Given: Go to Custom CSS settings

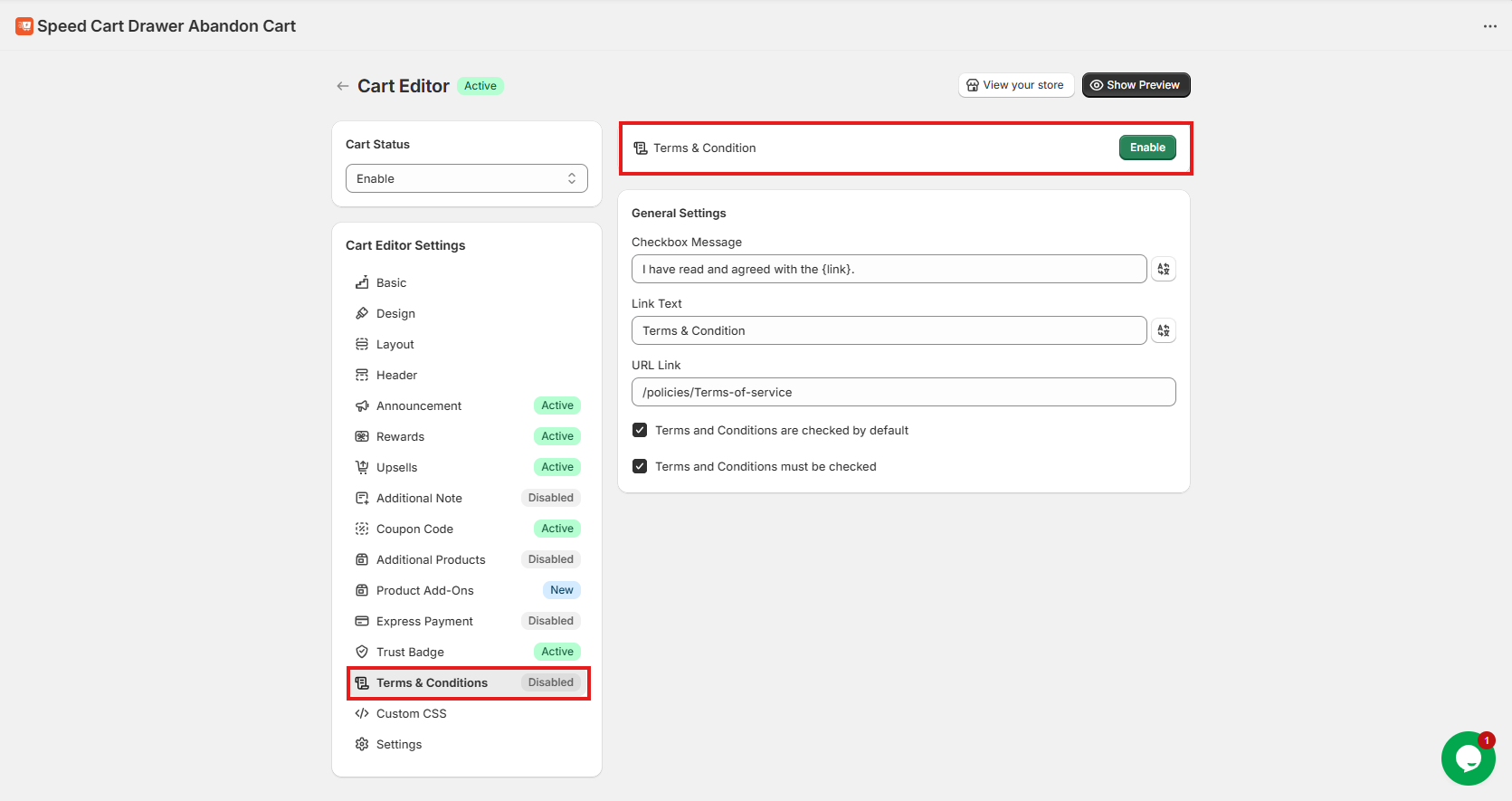Looking at the screenshot, I should point(411,713).
